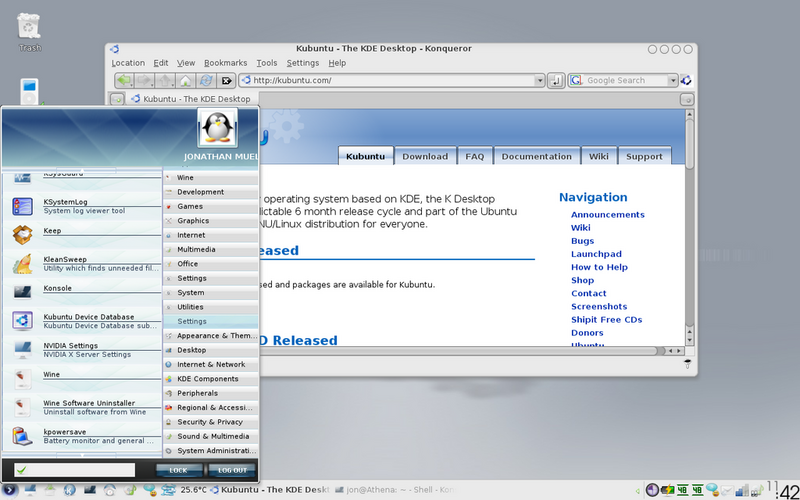800x500 pixels.
Task: Click into the Google Search box
Action: 625,81
